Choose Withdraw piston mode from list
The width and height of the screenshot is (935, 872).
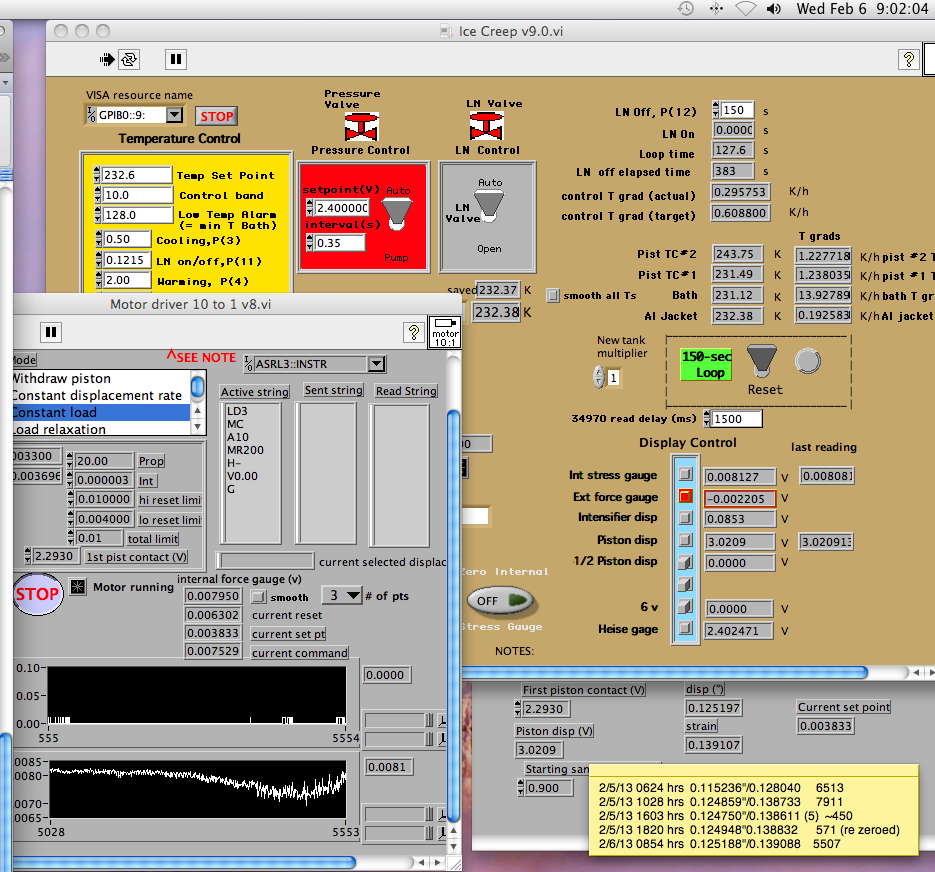click(61, 379)
